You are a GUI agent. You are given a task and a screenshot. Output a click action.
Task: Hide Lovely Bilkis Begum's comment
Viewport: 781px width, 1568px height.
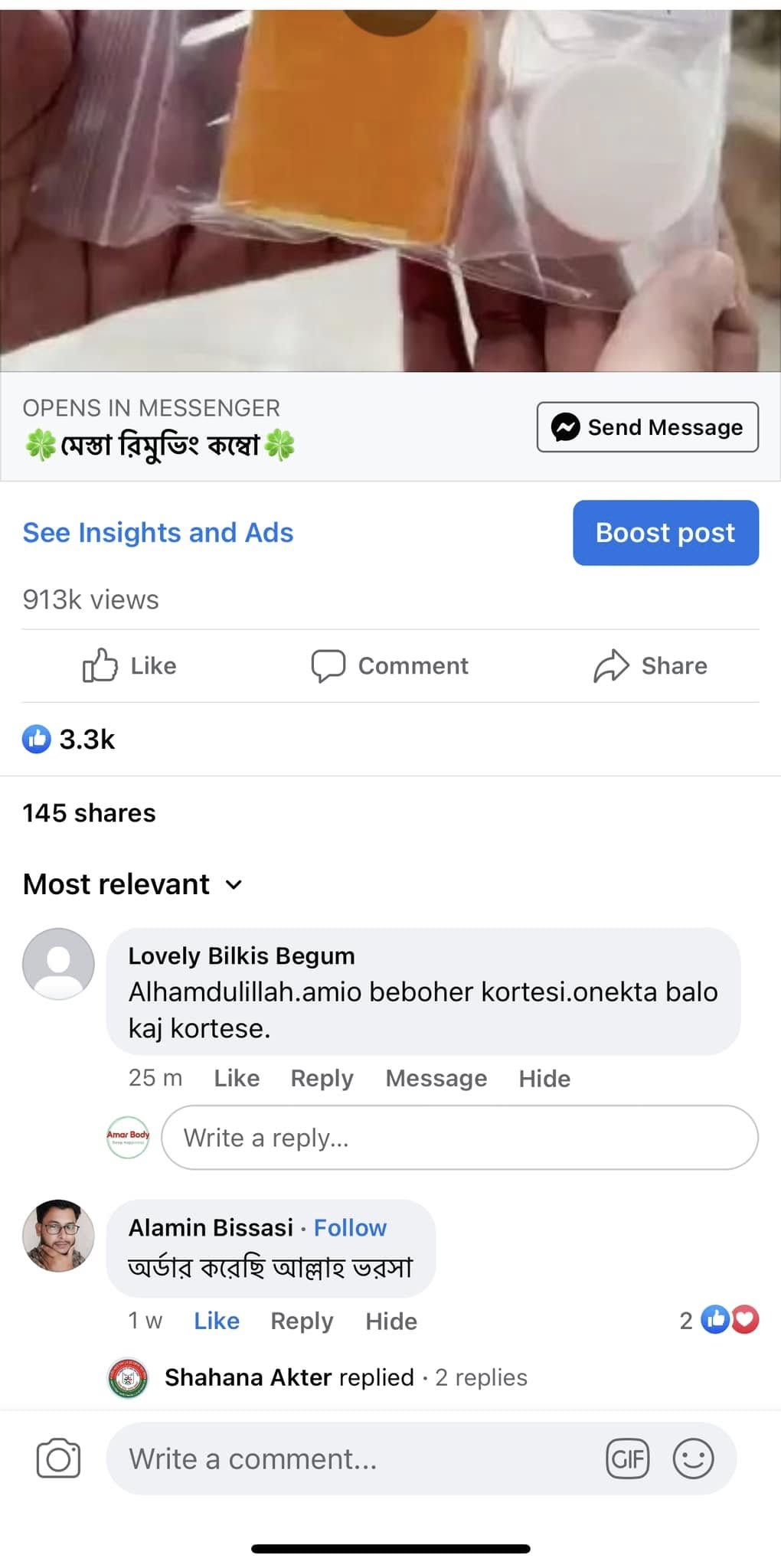(x=544, y=1078)
